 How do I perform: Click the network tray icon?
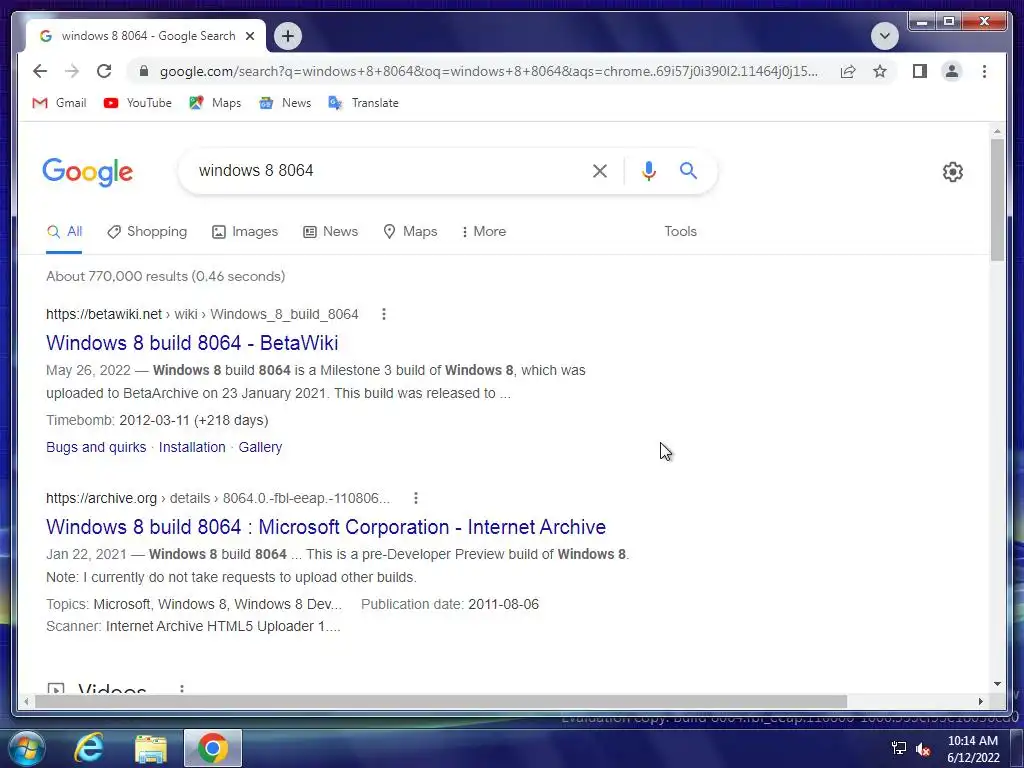(899, 748)
